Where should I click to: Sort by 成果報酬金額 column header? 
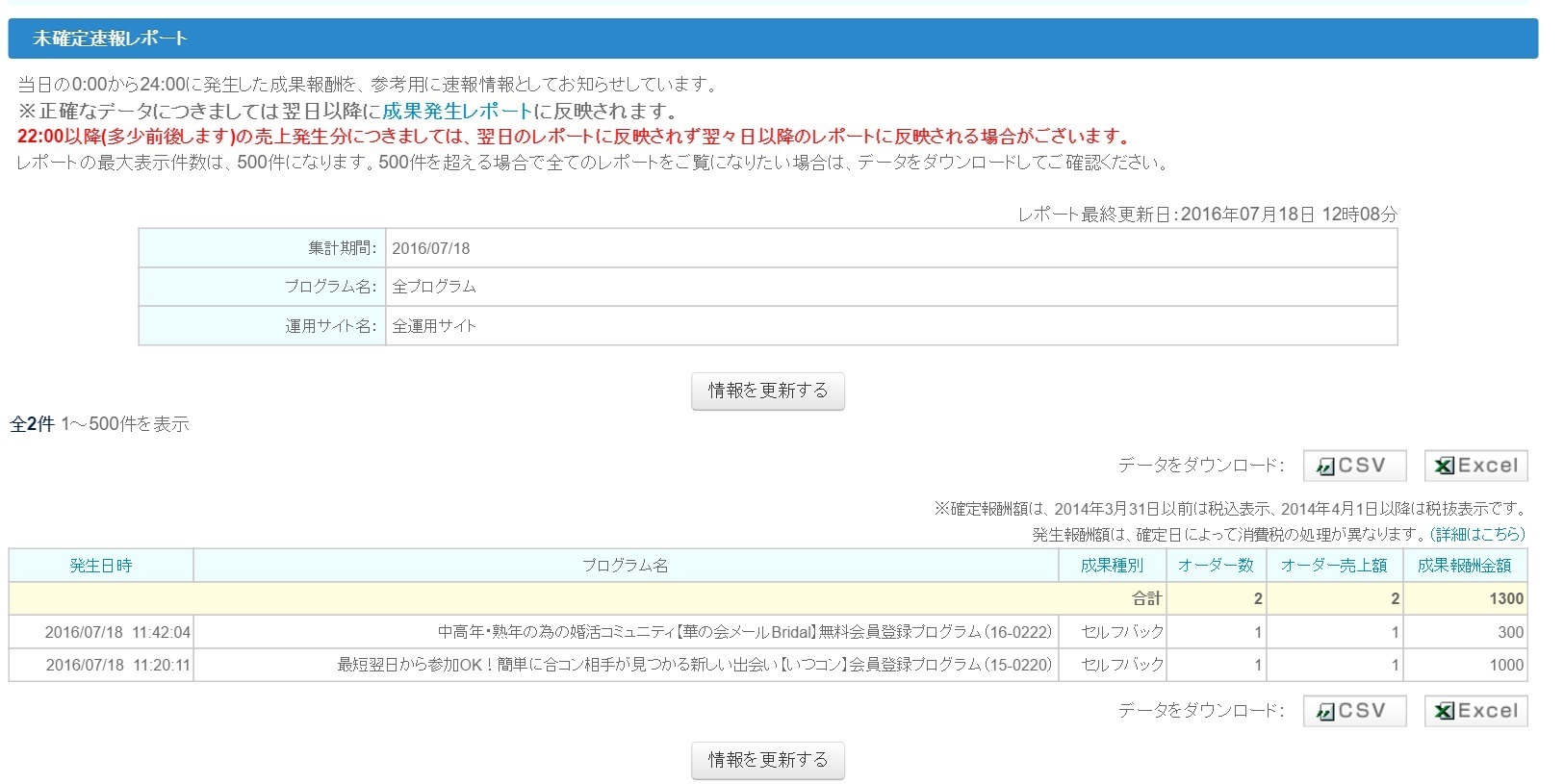coord(1464,566)
